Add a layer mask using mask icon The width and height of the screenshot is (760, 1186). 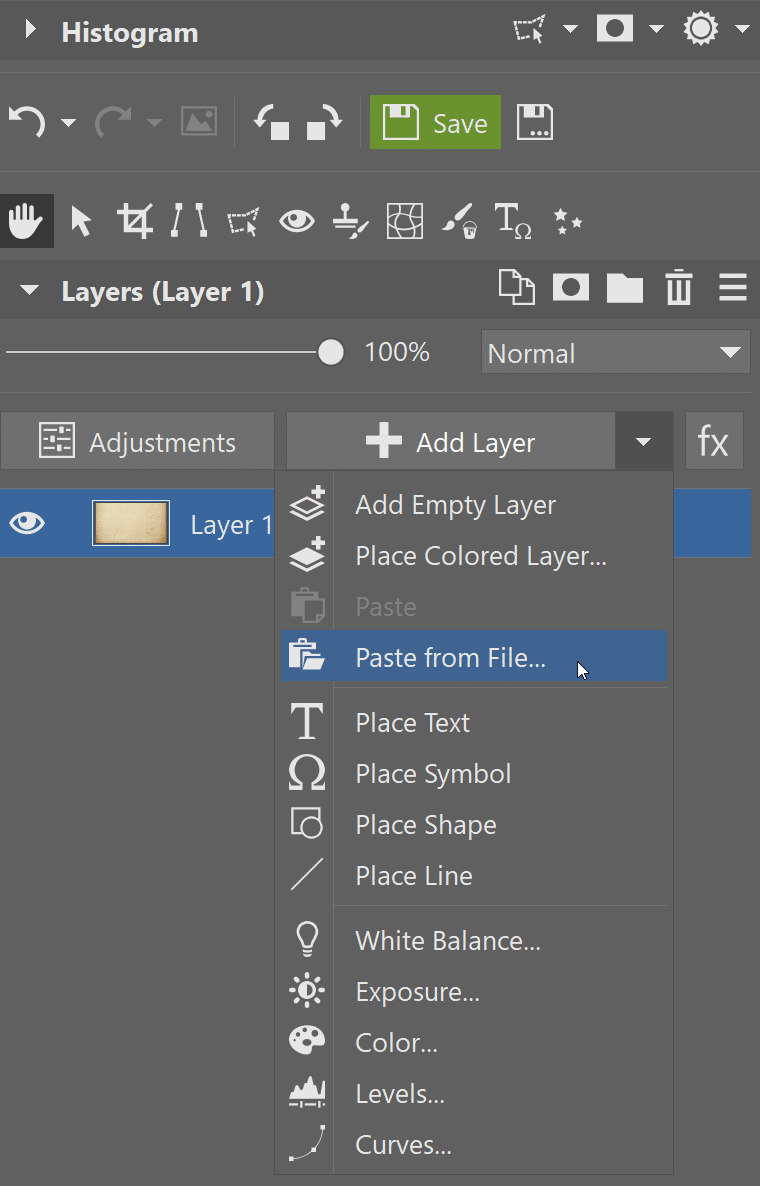(571, 290)
